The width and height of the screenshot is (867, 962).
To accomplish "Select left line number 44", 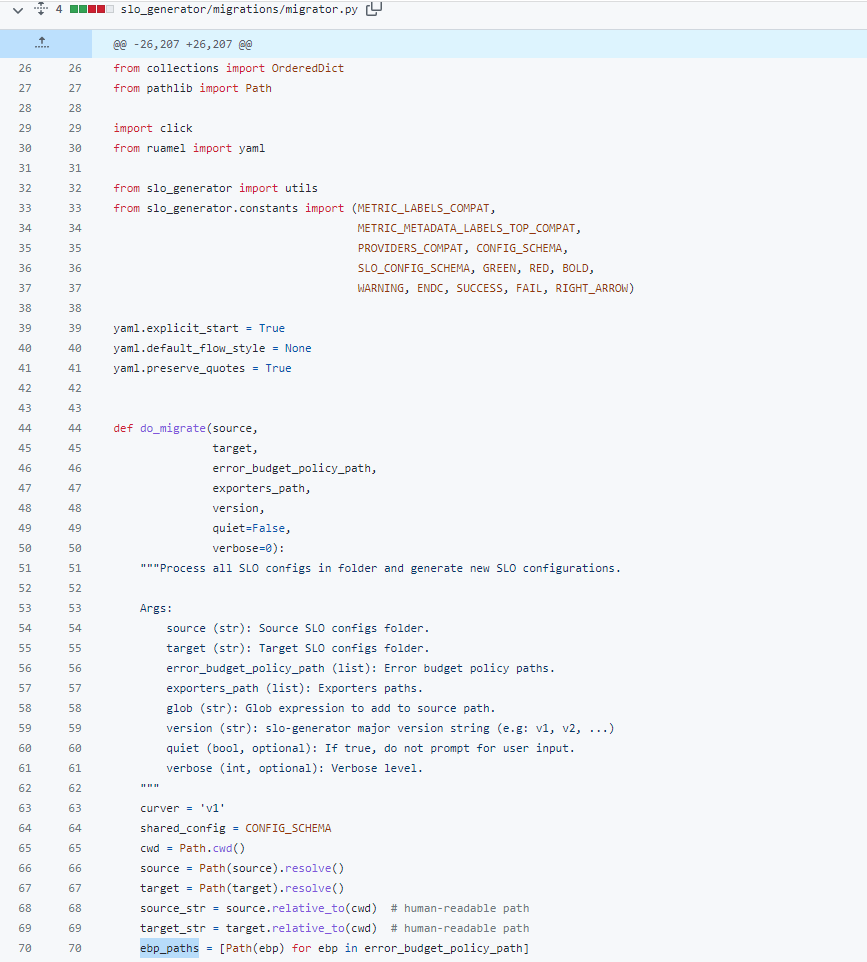I will [x=25, y=428].
